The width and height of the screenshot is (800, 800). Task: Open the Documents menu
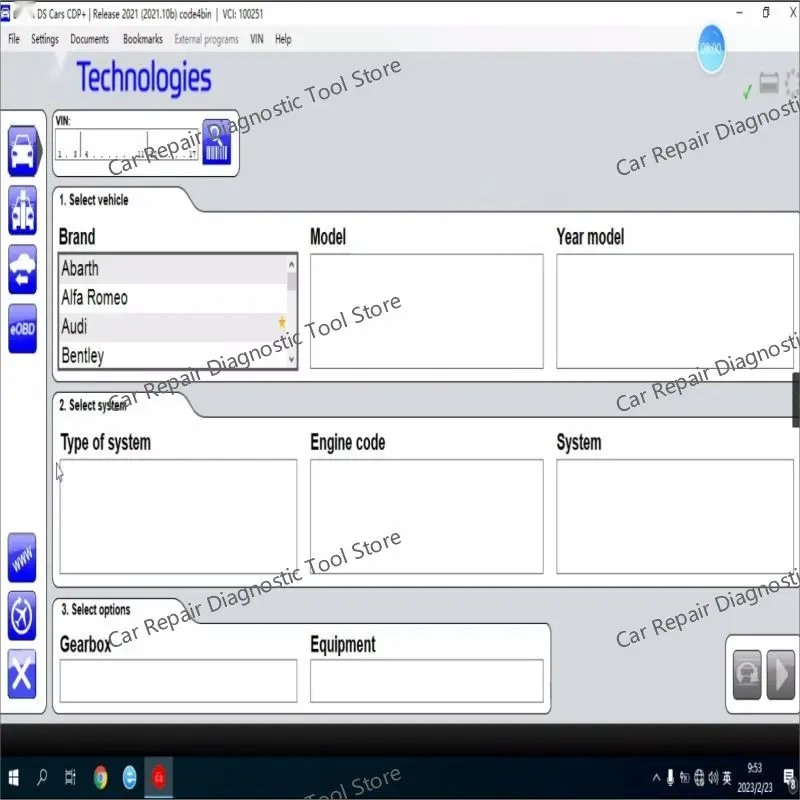[x=89, y=39]
